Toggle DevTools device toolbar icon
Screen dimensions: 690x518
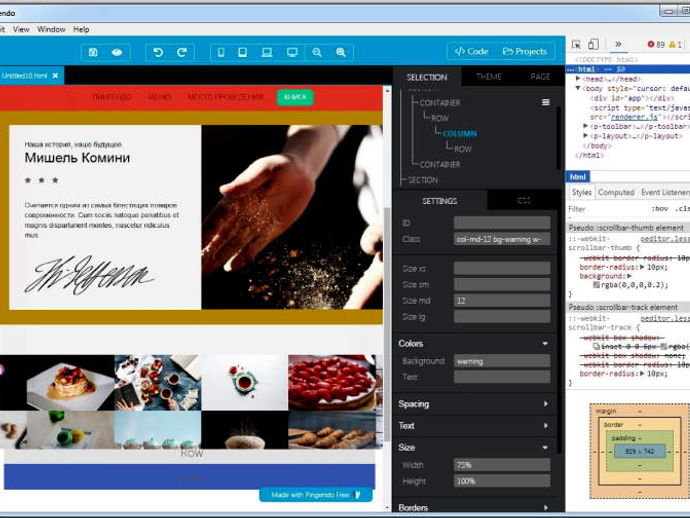(x=594, y=44)
